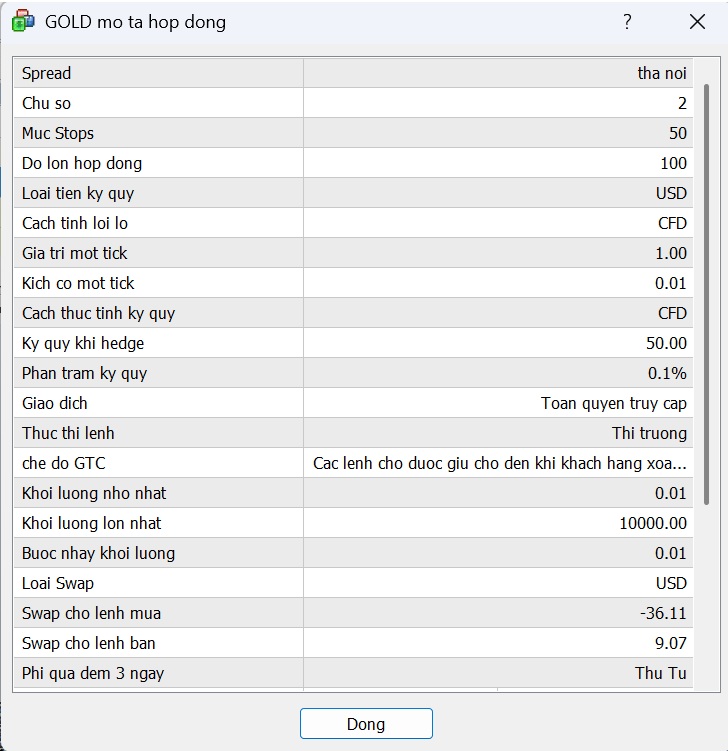Screen dimensions: 728x751
Task: Click the Ky quy khi hedge value
Action: pyautogui.click(x=666, y=343)
